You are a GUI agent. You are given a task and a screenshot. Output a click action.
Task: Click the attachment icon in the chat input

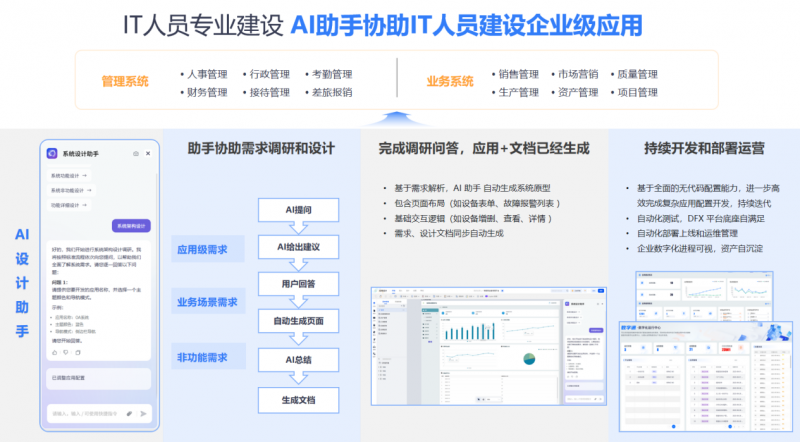130,413
